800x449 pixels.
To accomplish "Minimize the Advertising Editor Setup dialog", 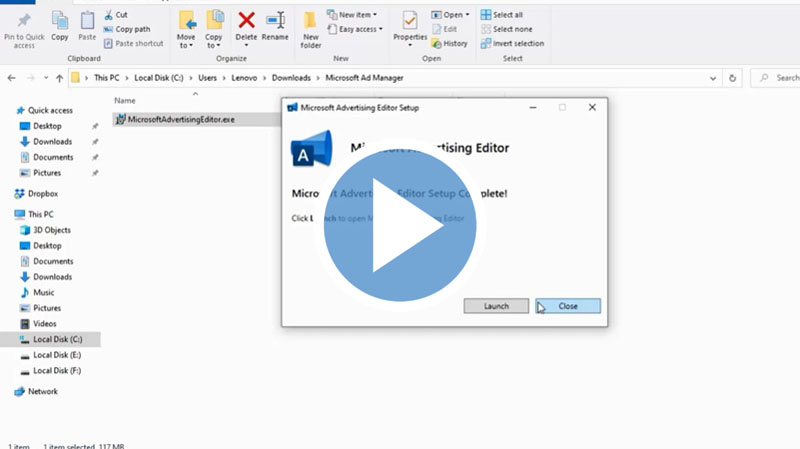I will coord(533,108).
